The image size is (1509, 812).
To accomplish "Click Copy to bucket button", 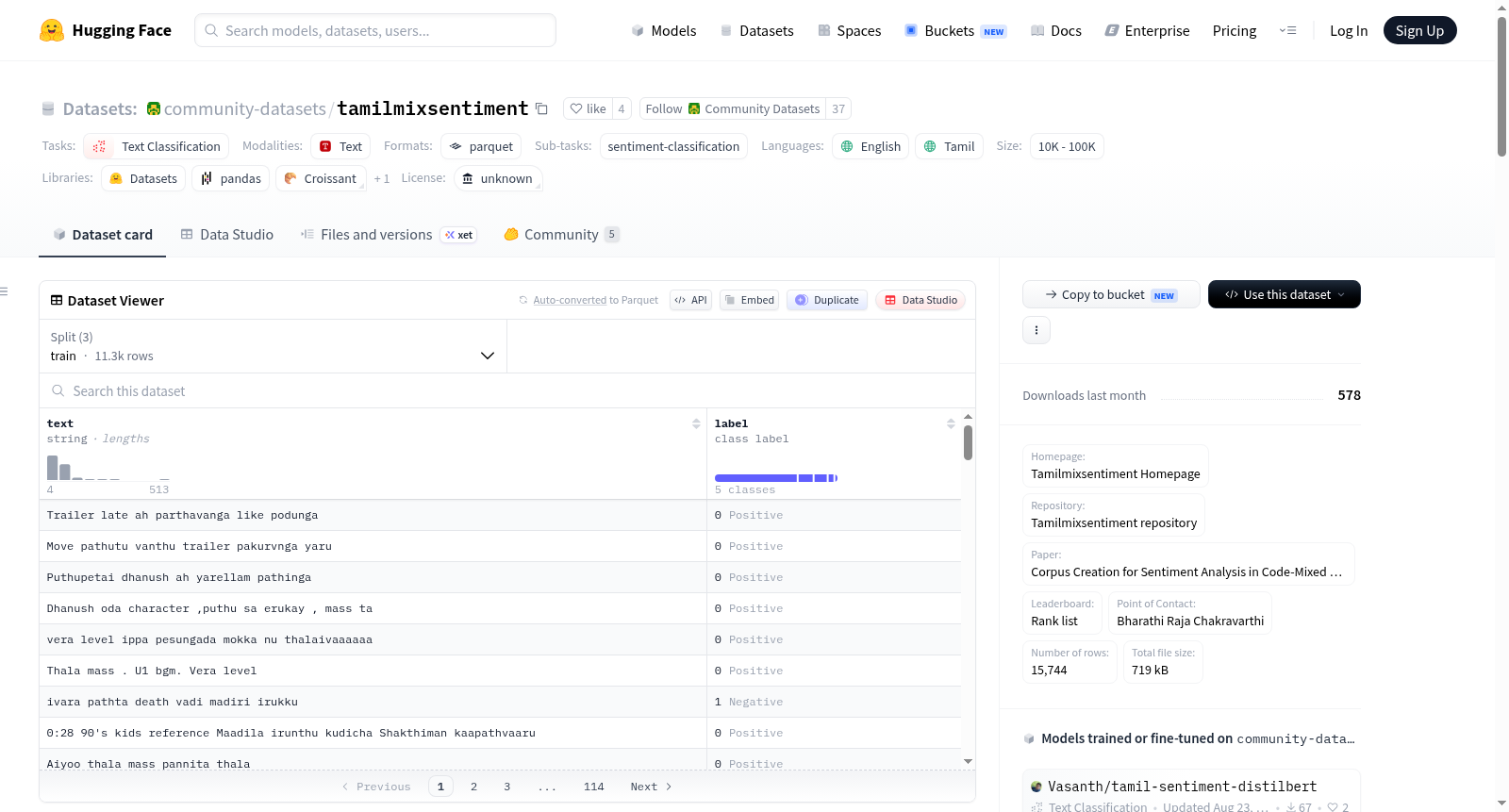I will coord(1111,294).
